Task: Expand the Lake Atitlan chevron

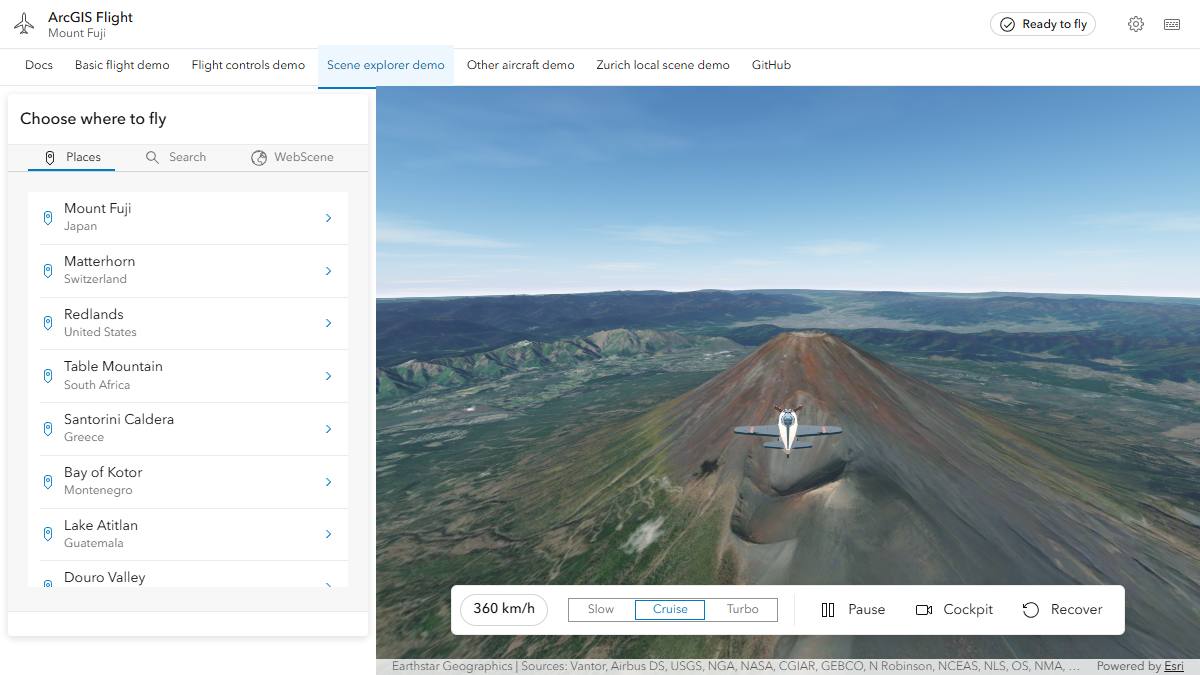Action: coord(328,534)
